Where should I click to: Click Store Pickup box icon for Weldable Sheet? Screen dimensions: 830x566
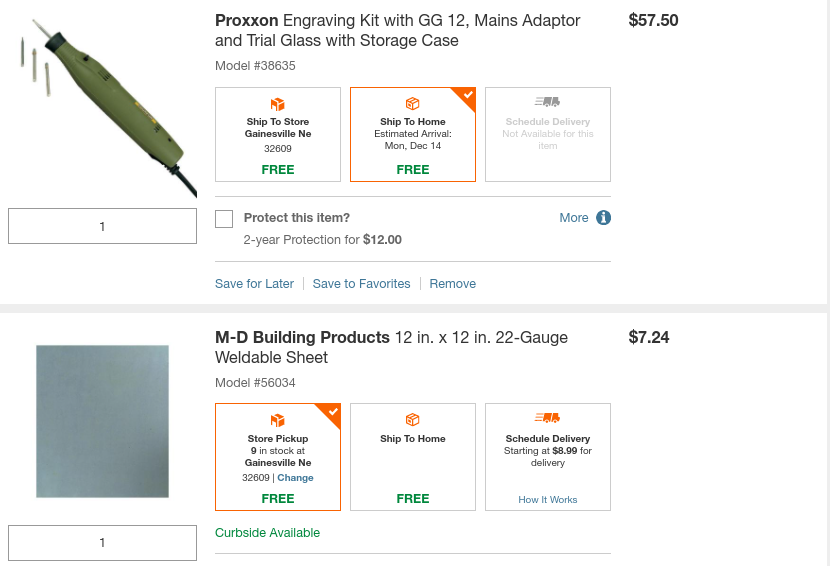(x=278, y=420)
